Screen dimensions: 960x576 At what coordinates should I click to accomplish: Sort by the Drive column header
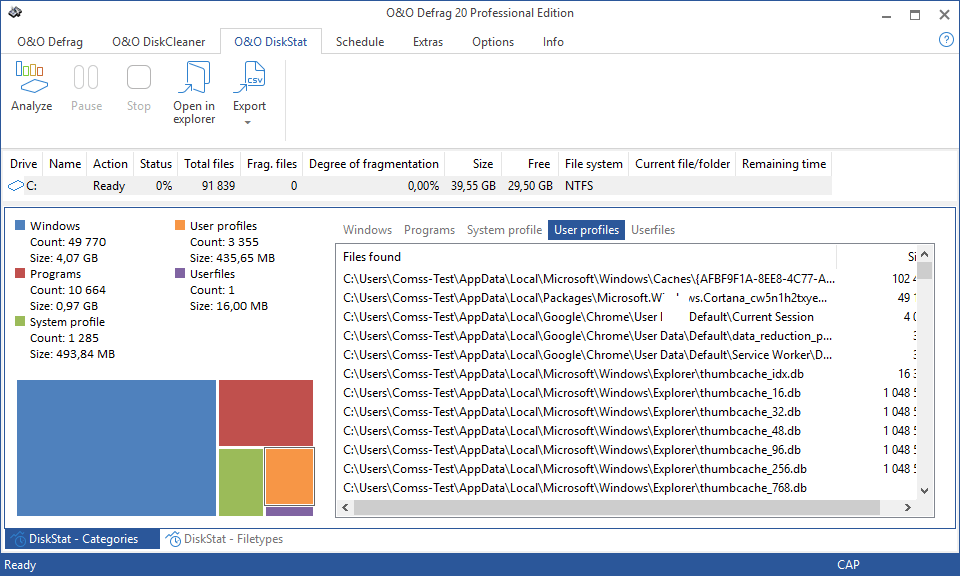[23, 164]
